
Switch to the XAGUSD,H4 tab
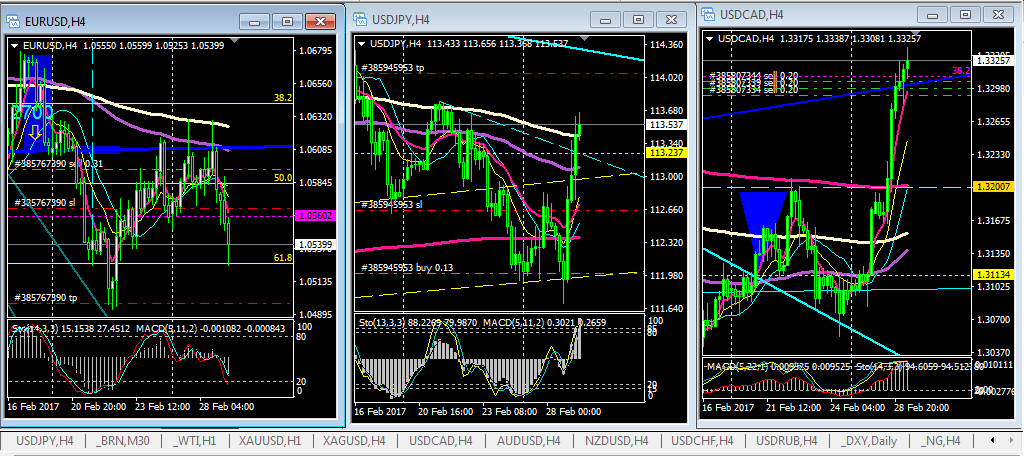coord(355,440)
